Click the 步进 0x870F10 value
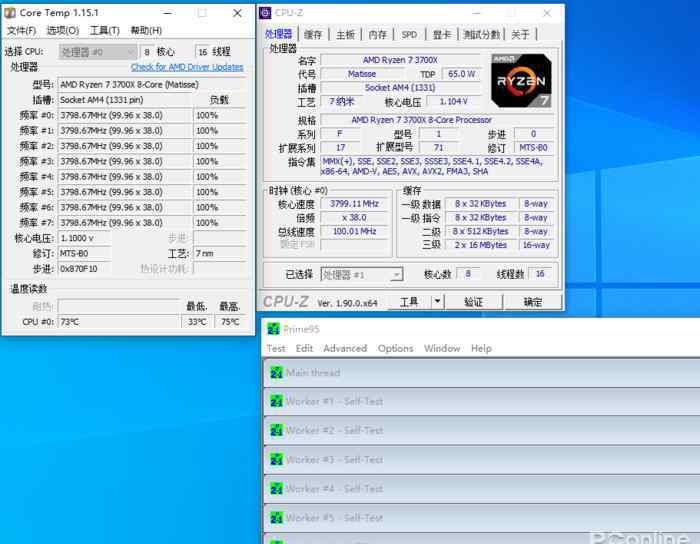Image resolution: width=700 pixels, height=544 pixels. coord(84,269)
